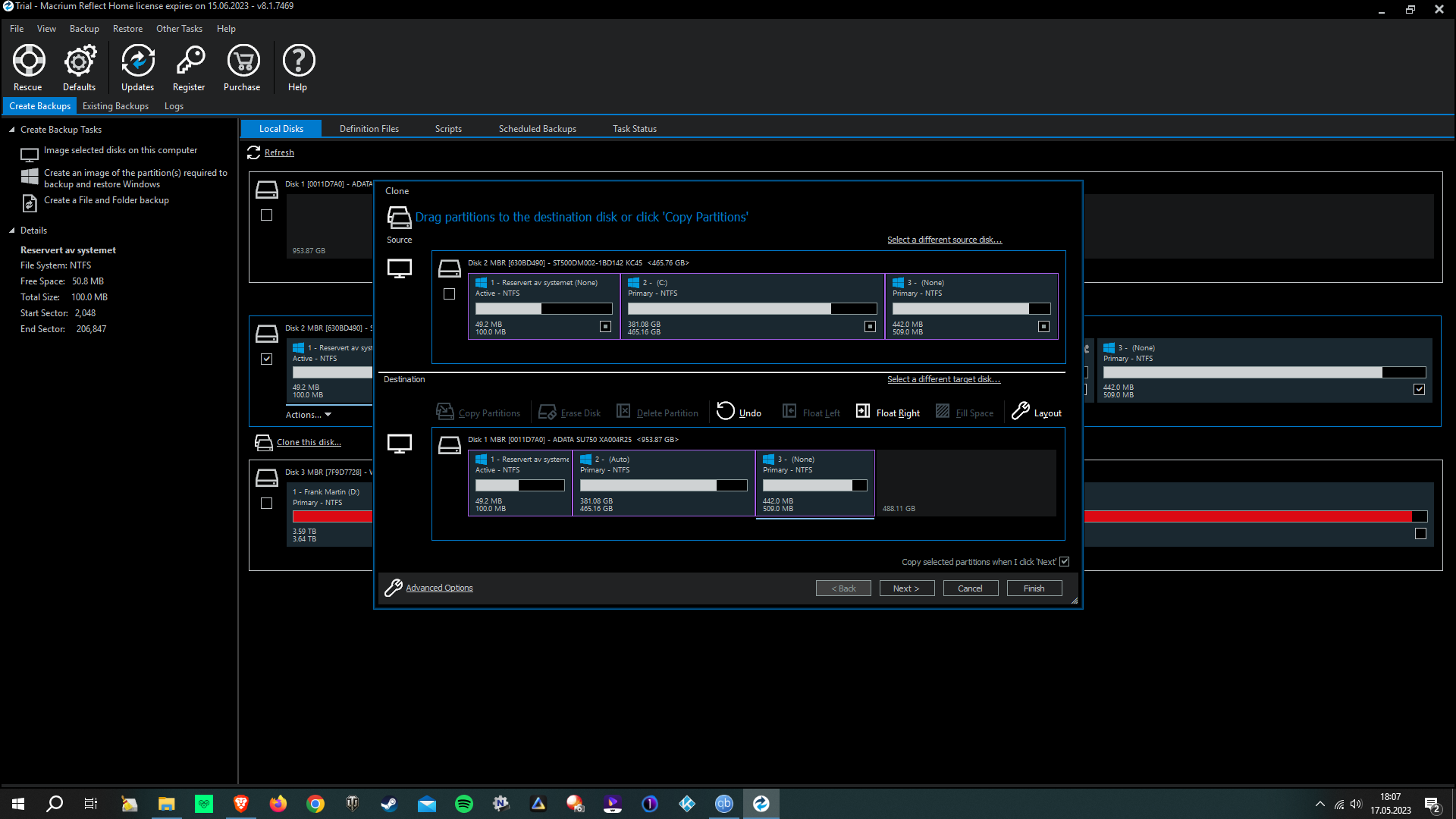Image resolution: width=1456 pixels, height=819 pixels.
Task: Open Steam from the taskbar
Action: [390, 804]
